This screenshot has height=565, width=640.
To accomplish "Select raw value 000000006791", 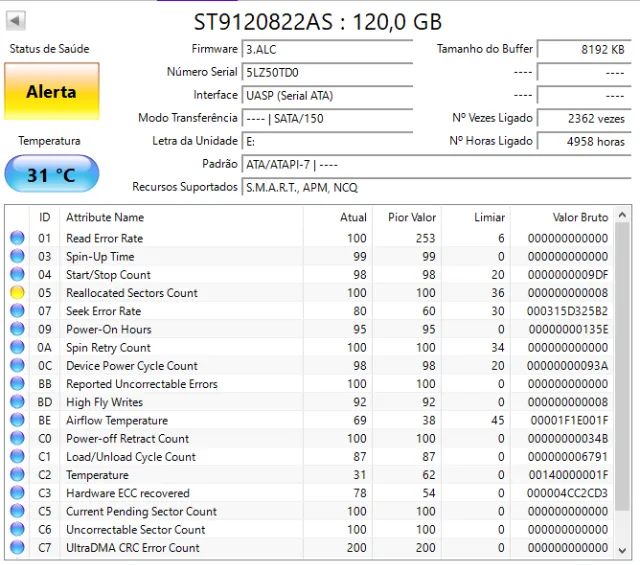I will coord(568,456).
